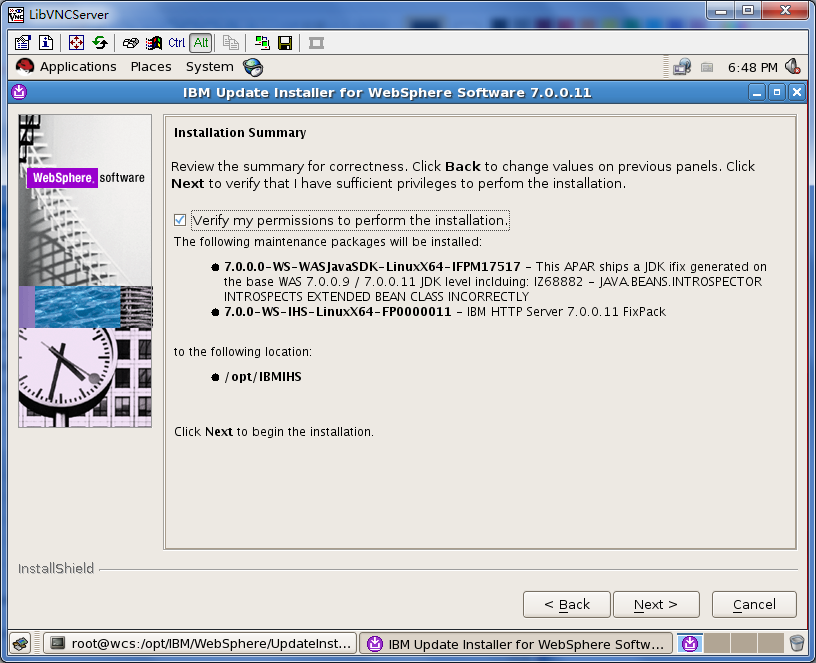Open the Applications menu
The image size is (816, 663).
78,67
